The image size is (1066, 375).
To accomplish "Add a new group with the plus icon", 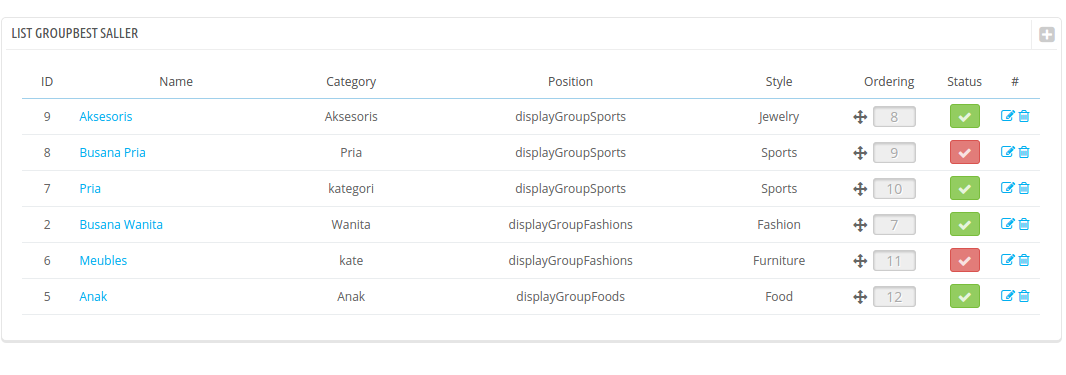I will click(1047, 34).
